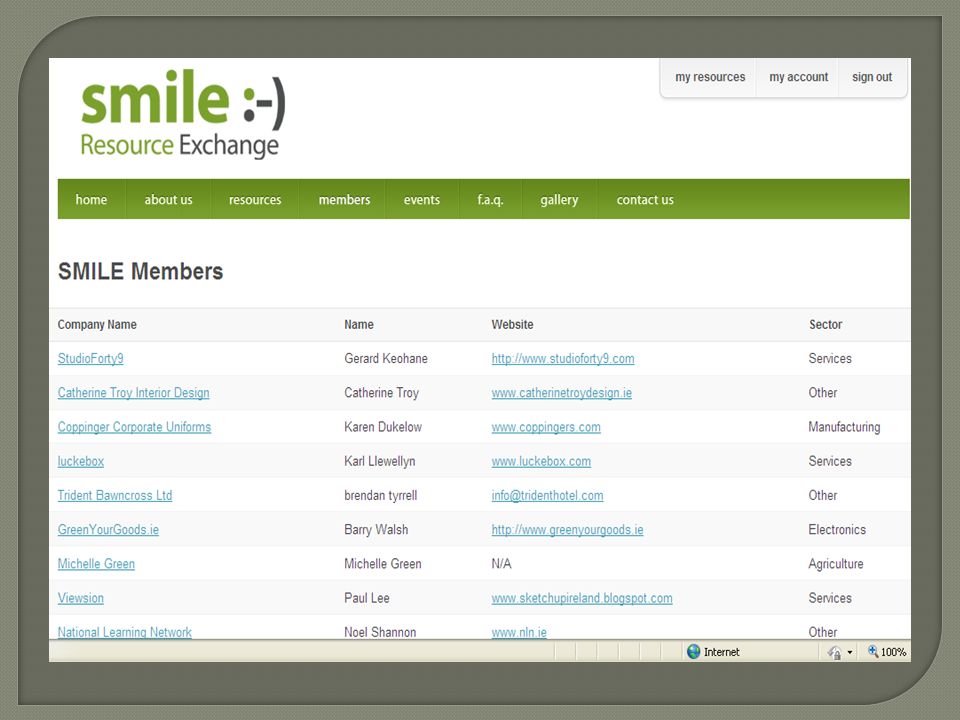Screen dimensions: 960x720
Task: Open the GreenYourGoods.ie company link
Action: pos(108,530)
